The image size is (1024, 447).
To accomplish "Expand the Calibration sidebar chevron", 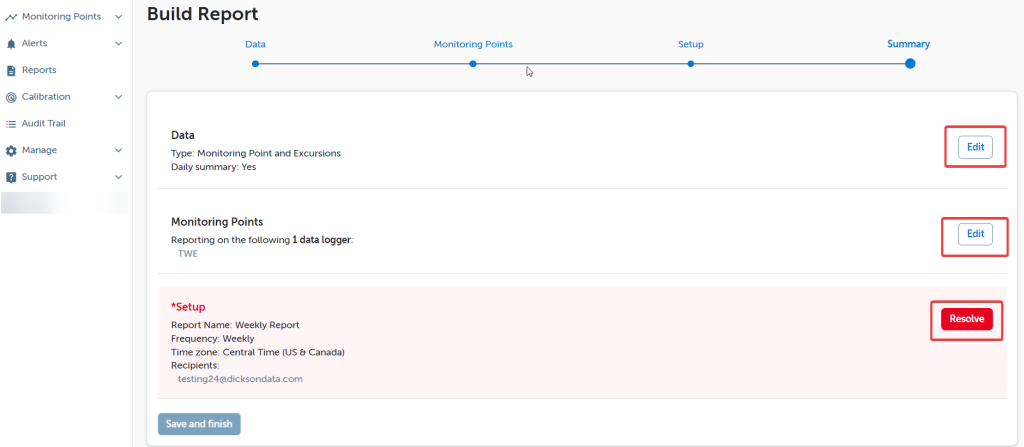I will tap(119, 97).
